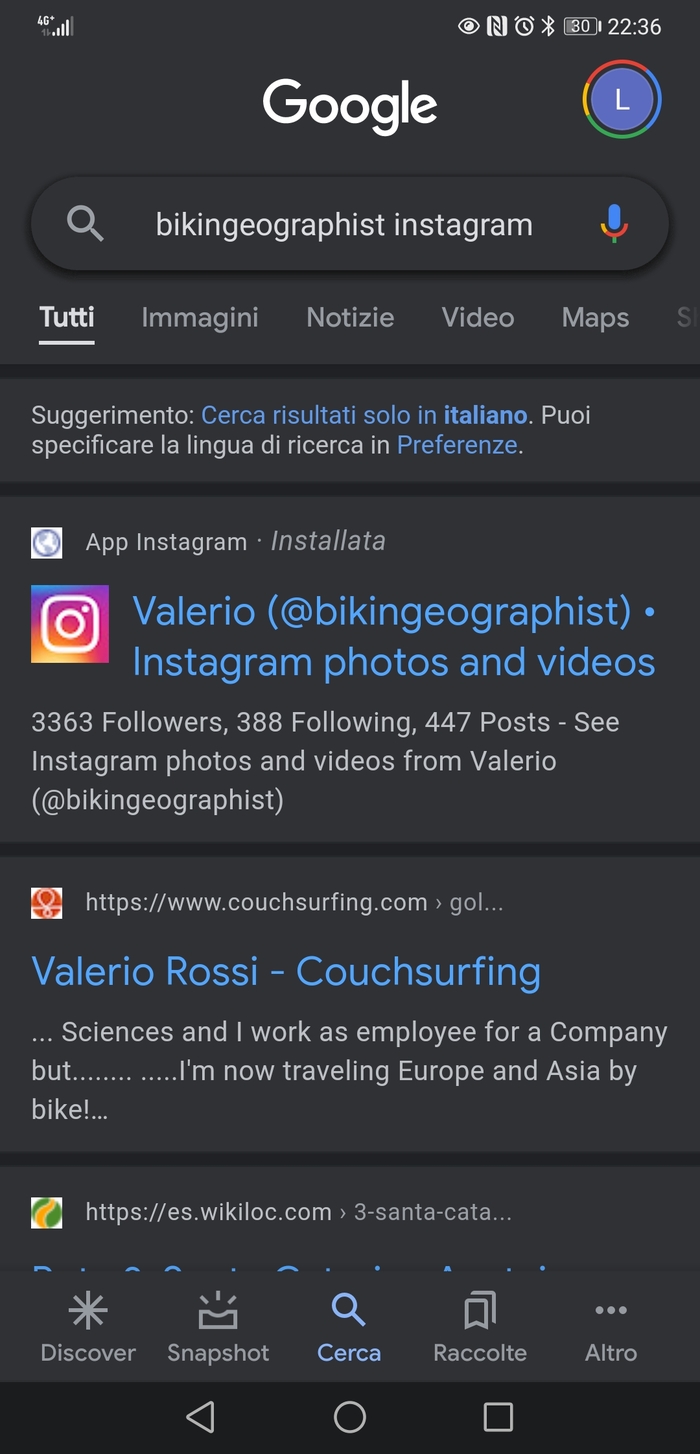
Task: Open Valerio Rossi - Couchsurfing result
Action: point(286,971)
